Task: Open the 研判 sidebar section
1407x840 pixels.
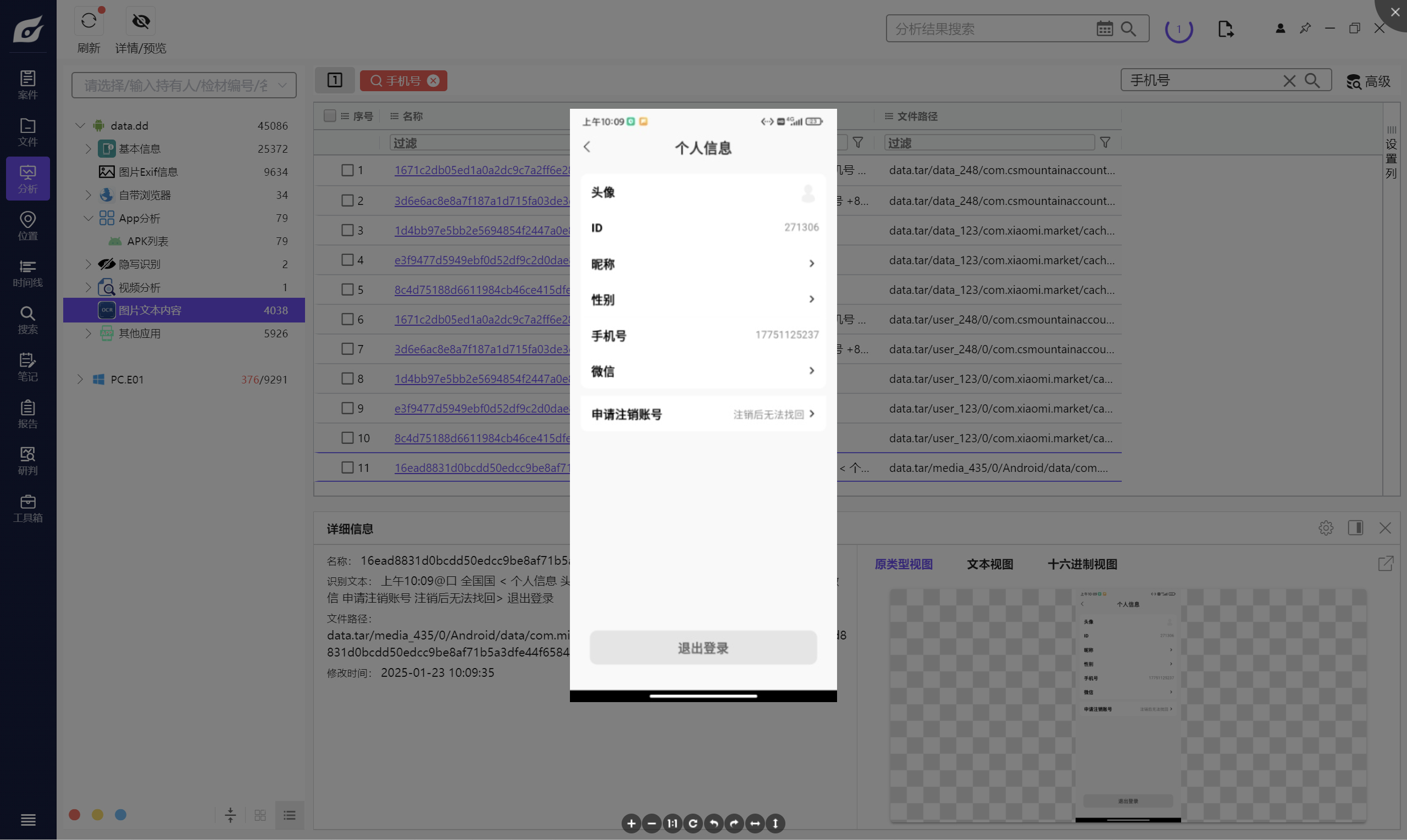Action: (27, 461)
